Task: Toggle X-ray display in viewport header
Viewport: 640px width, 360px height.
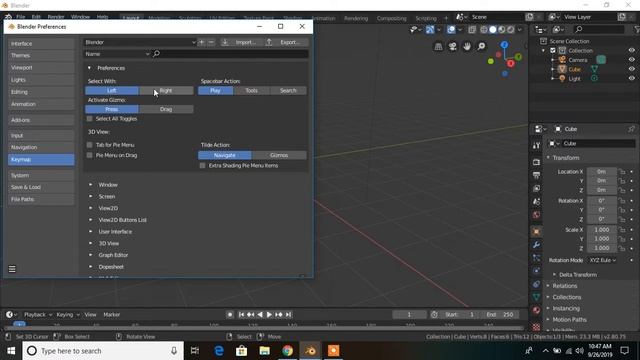Action: pyautogui.click(x=472, y=29)
